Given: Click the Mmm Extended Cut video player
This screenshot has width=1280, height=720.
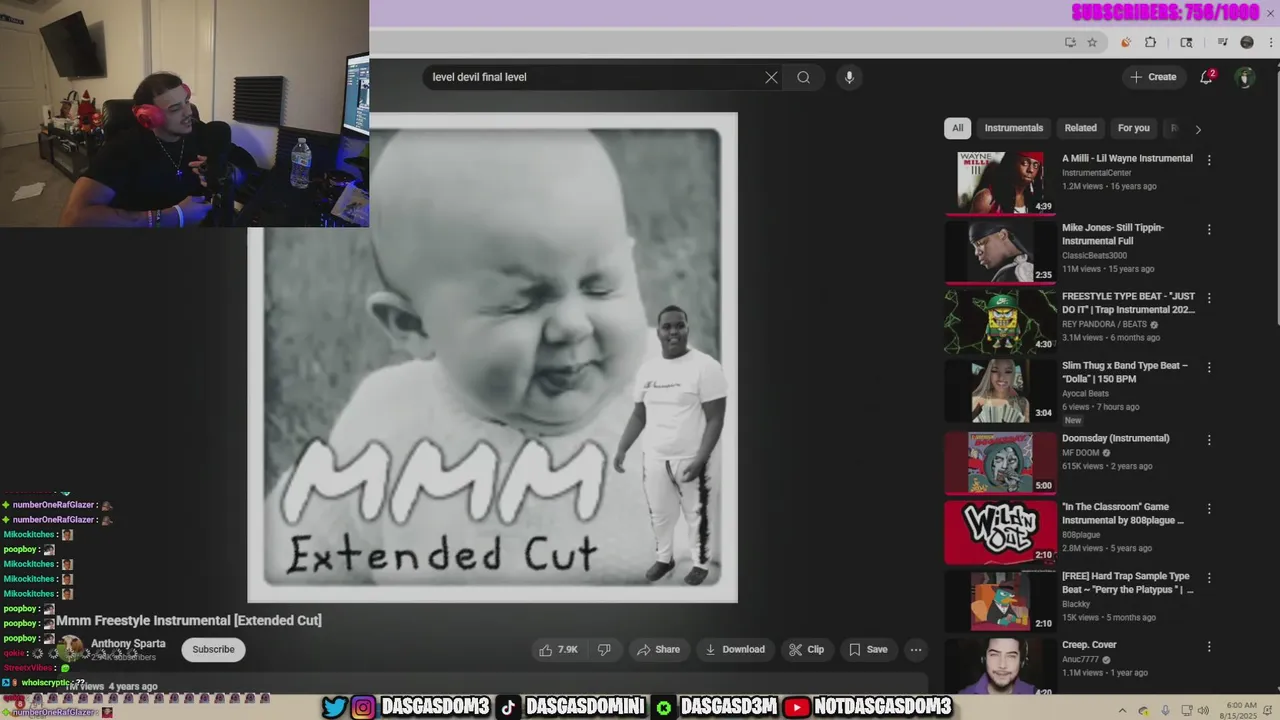Looking at the screenshot, I should pos(493,357).
